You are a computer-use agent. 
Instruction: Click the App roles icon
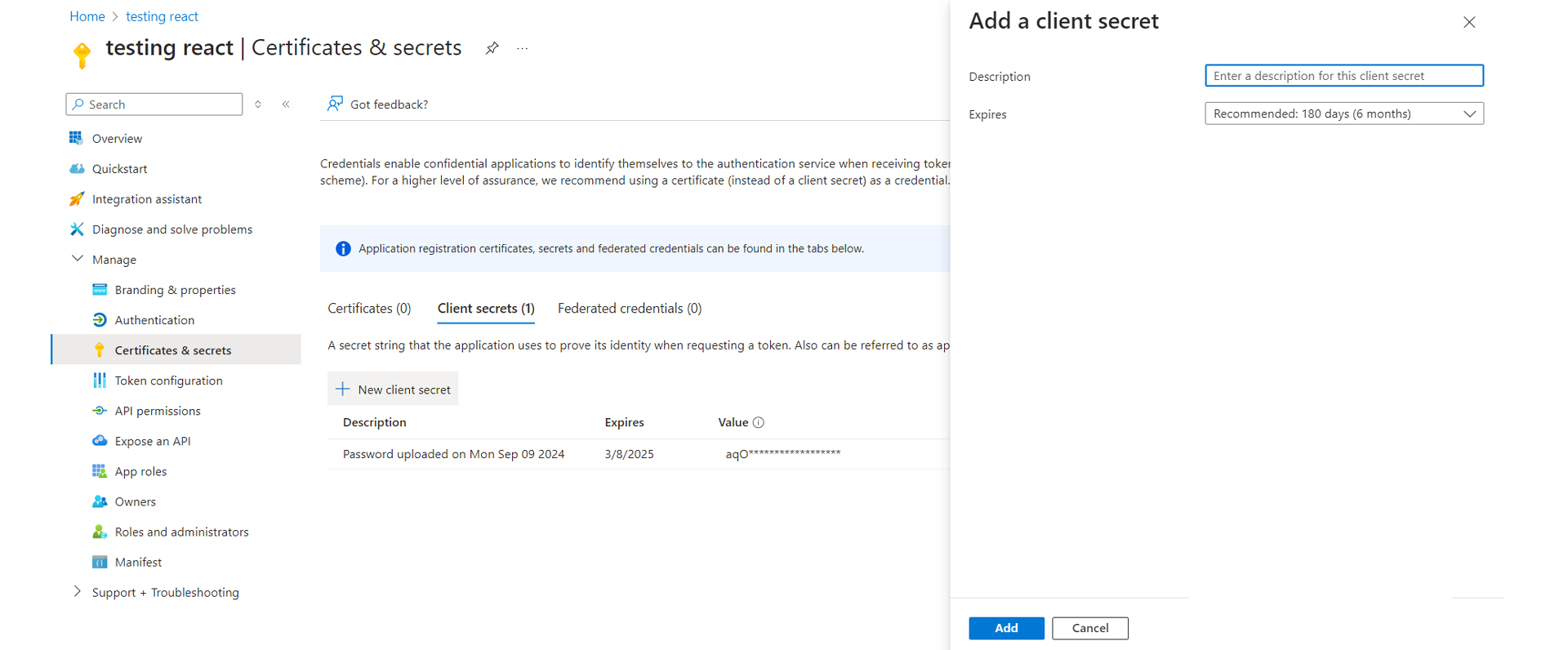[x=100, y=470]
